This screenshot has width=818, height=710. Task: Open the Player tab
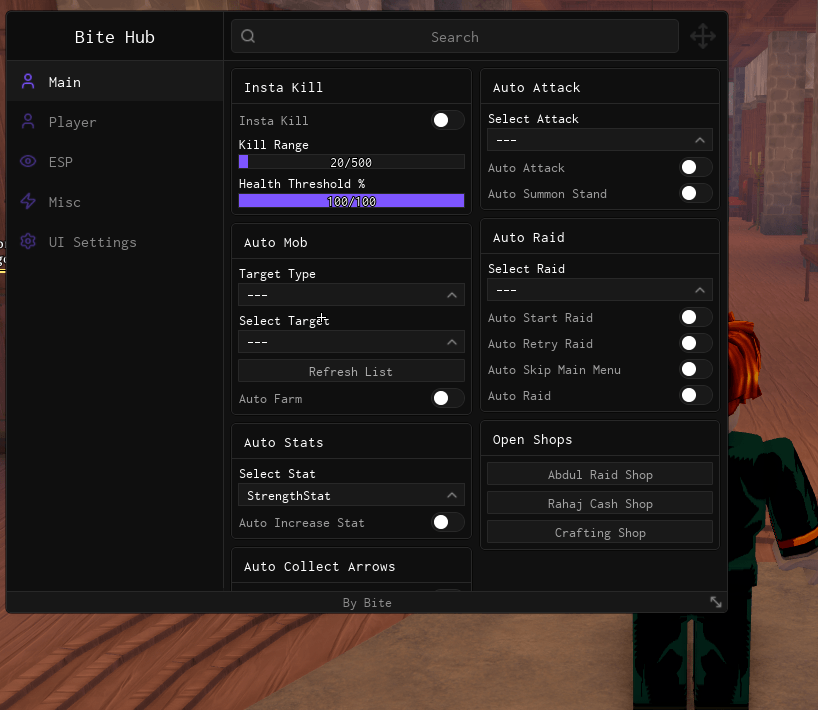(x=115, y=122)
